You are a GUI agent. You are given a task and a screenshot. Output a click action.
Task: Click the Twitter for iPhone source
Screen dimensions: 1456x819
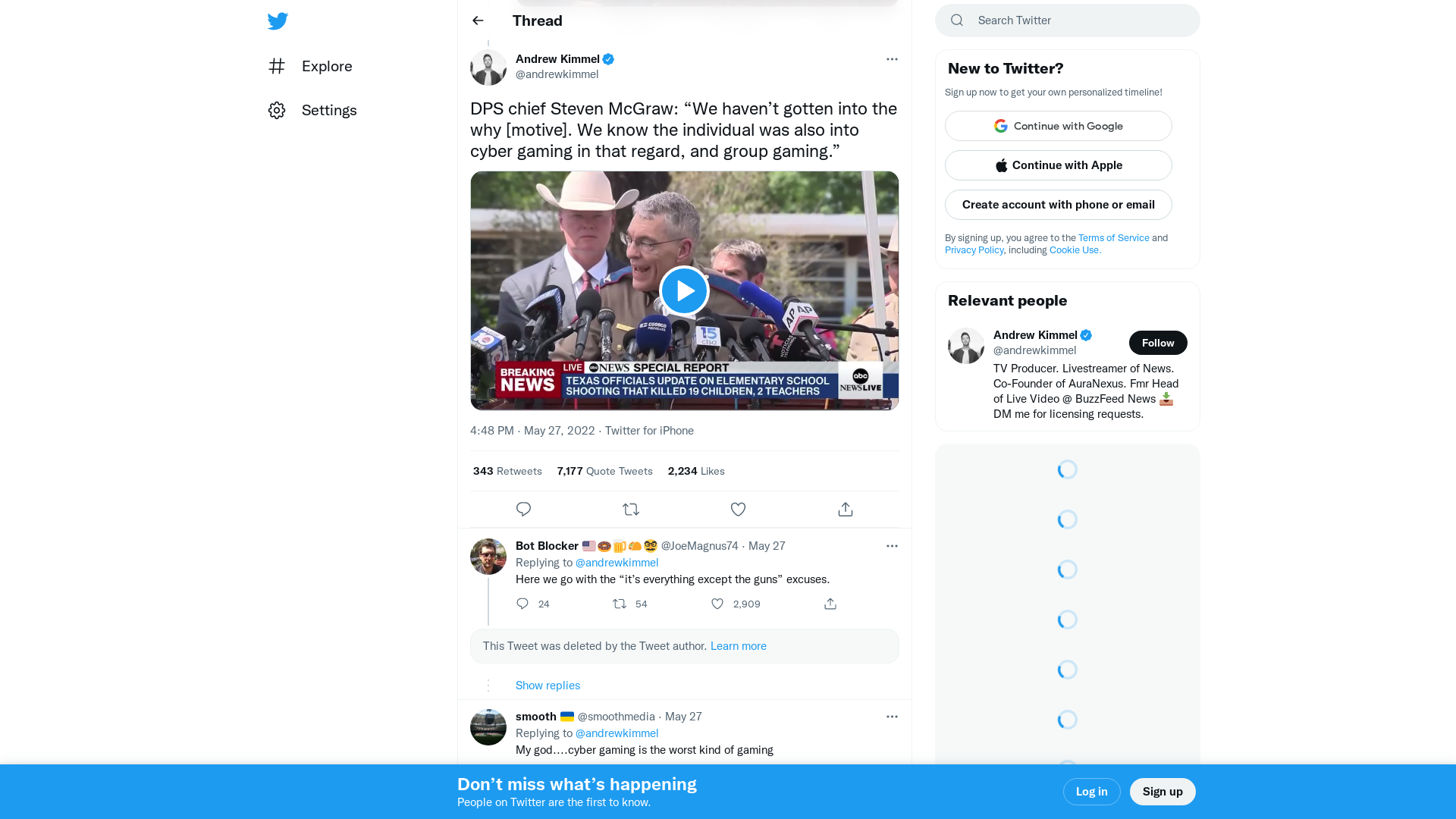[649, 431]
